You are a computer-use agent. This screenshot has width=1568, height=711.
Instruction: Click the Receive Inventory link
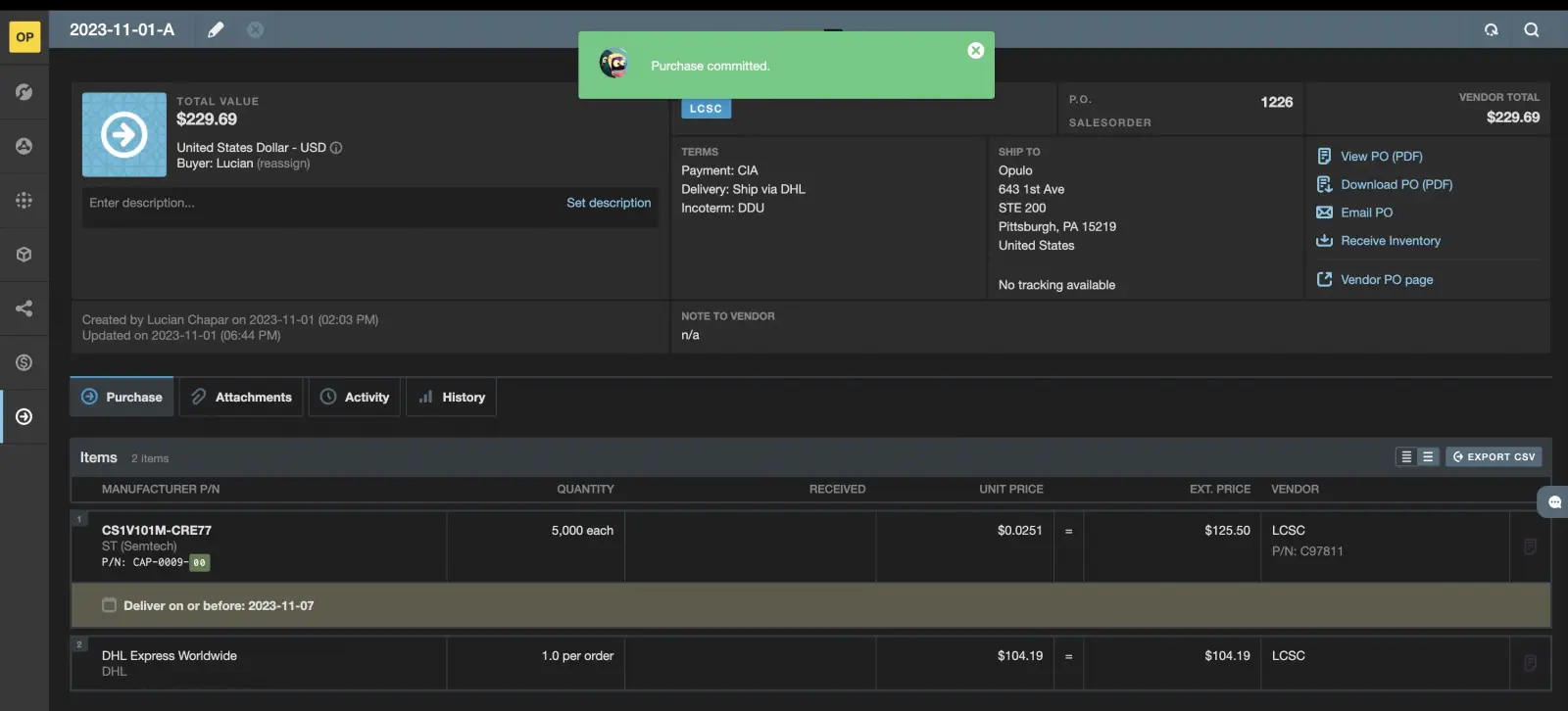point(1390,241)
